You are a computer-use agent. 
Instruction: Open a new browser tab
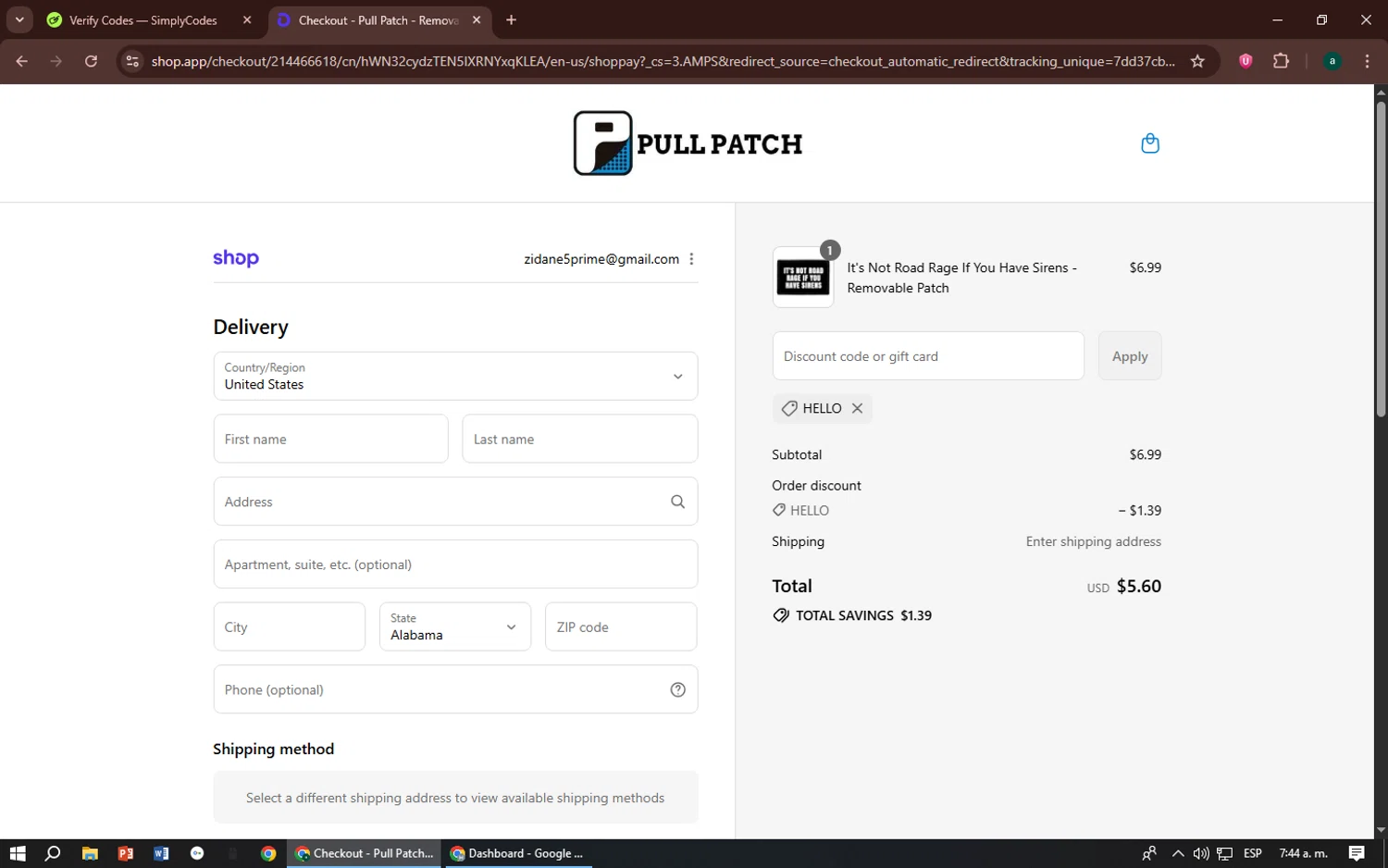click(511, 19)
